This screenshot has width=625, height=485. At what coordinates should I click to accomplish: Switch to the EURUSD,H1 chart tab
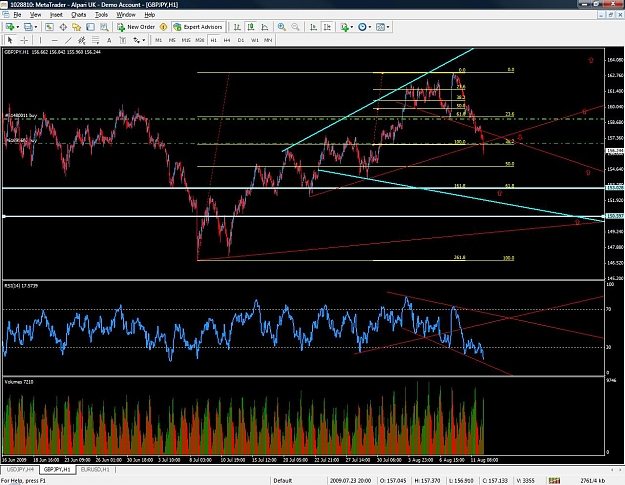[95, 469]
